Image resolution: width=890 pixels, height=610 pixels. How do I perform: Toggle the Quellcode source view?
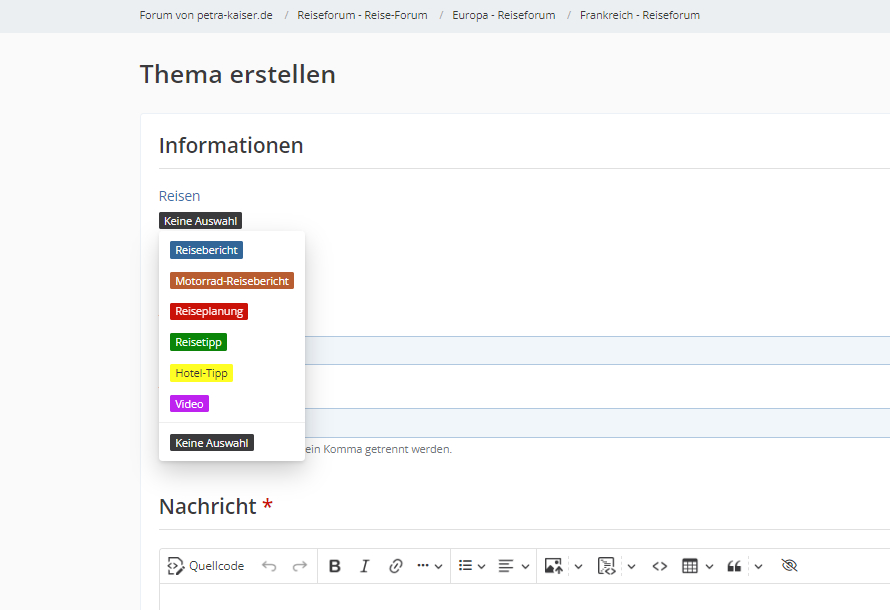206,566
